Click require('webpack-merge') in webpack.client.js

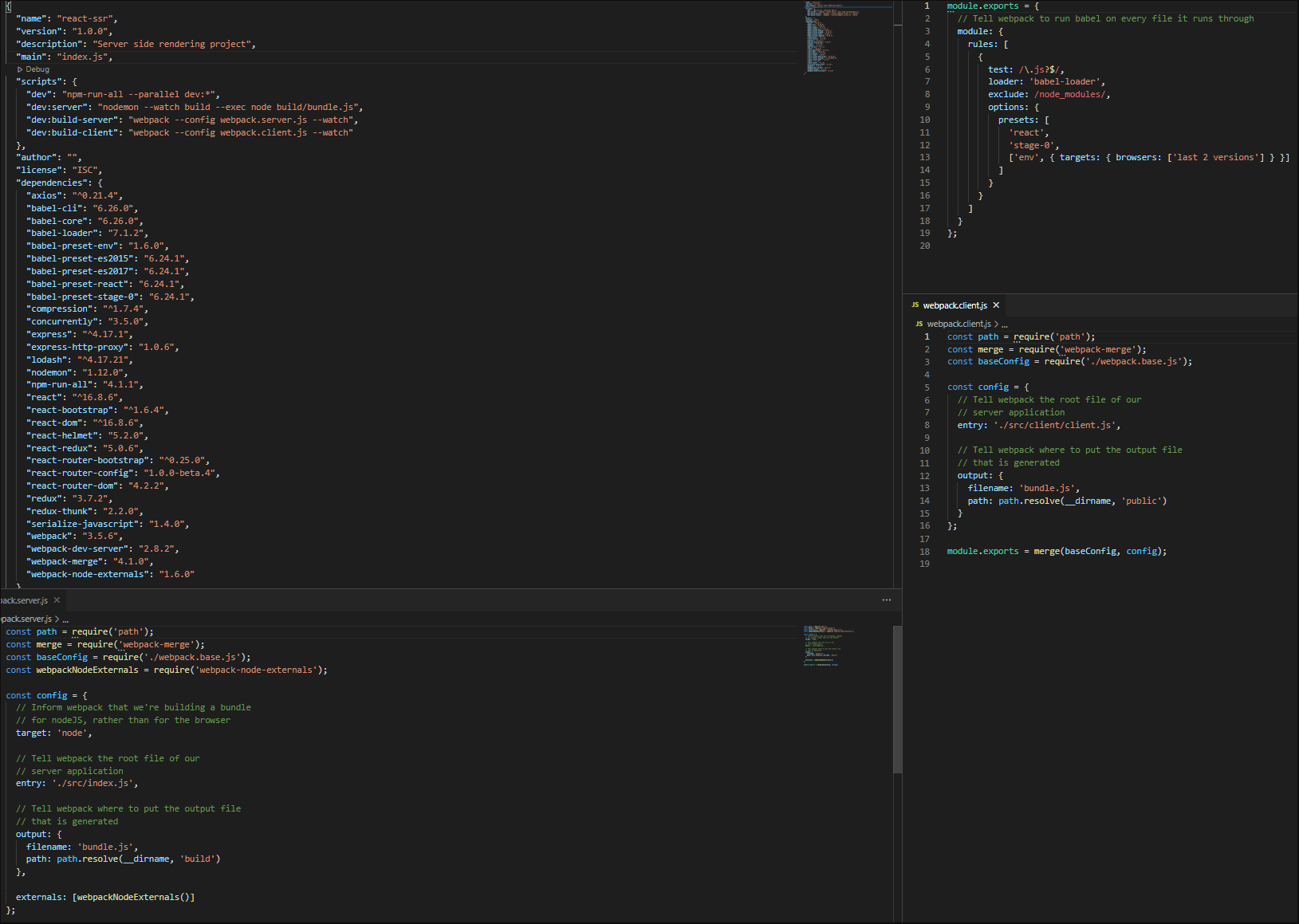1082,349
